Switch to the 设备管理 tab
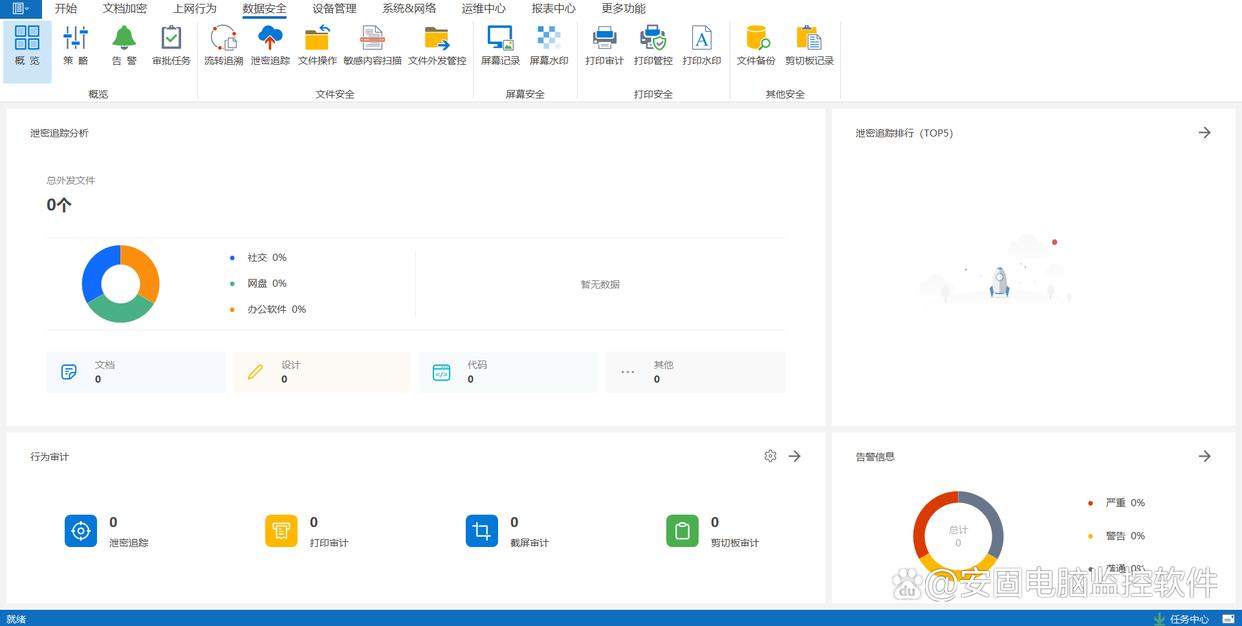 [x=334, y=8]
